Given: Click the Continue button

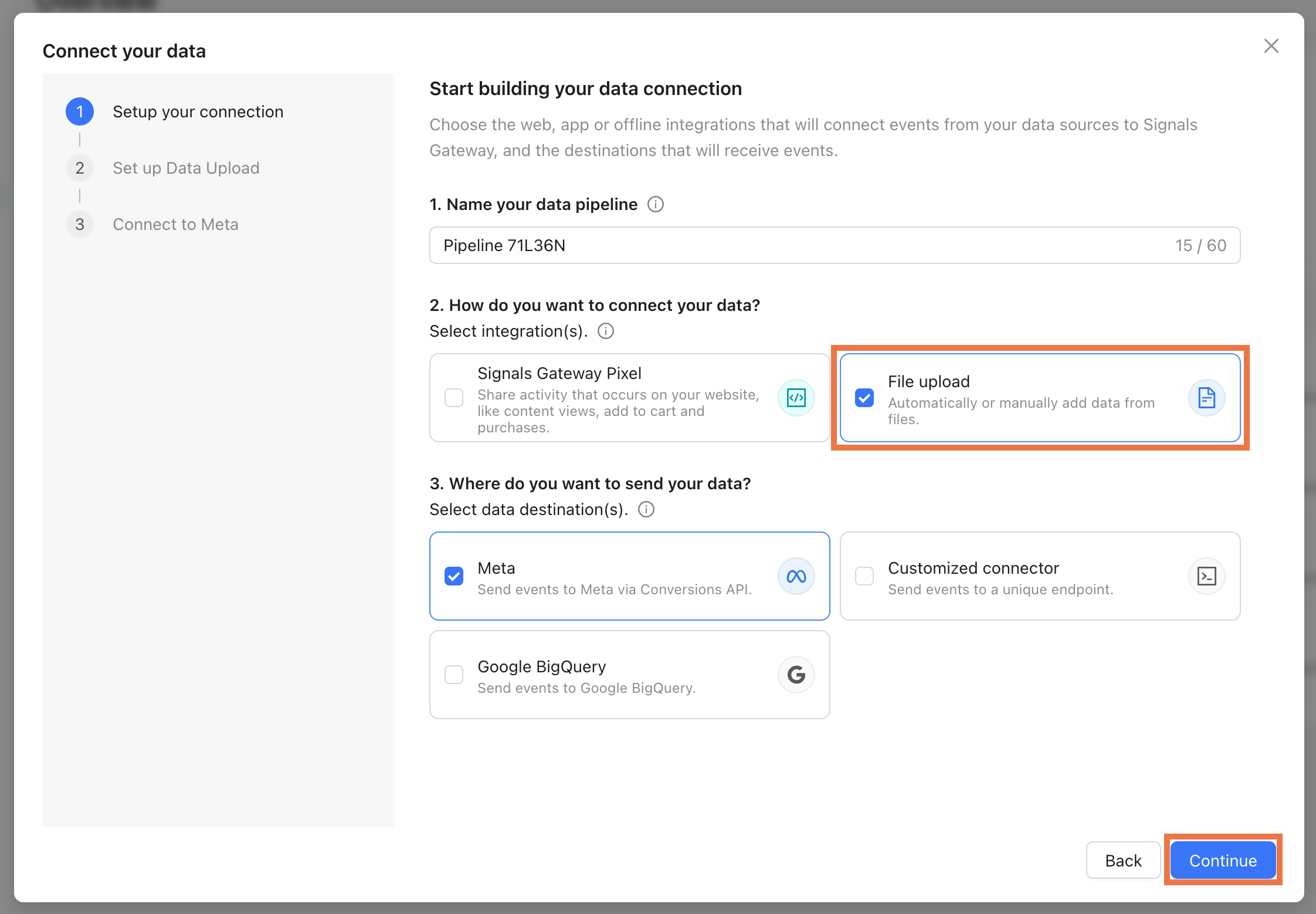Looking at the screenshot, I should pos(1223,860).
